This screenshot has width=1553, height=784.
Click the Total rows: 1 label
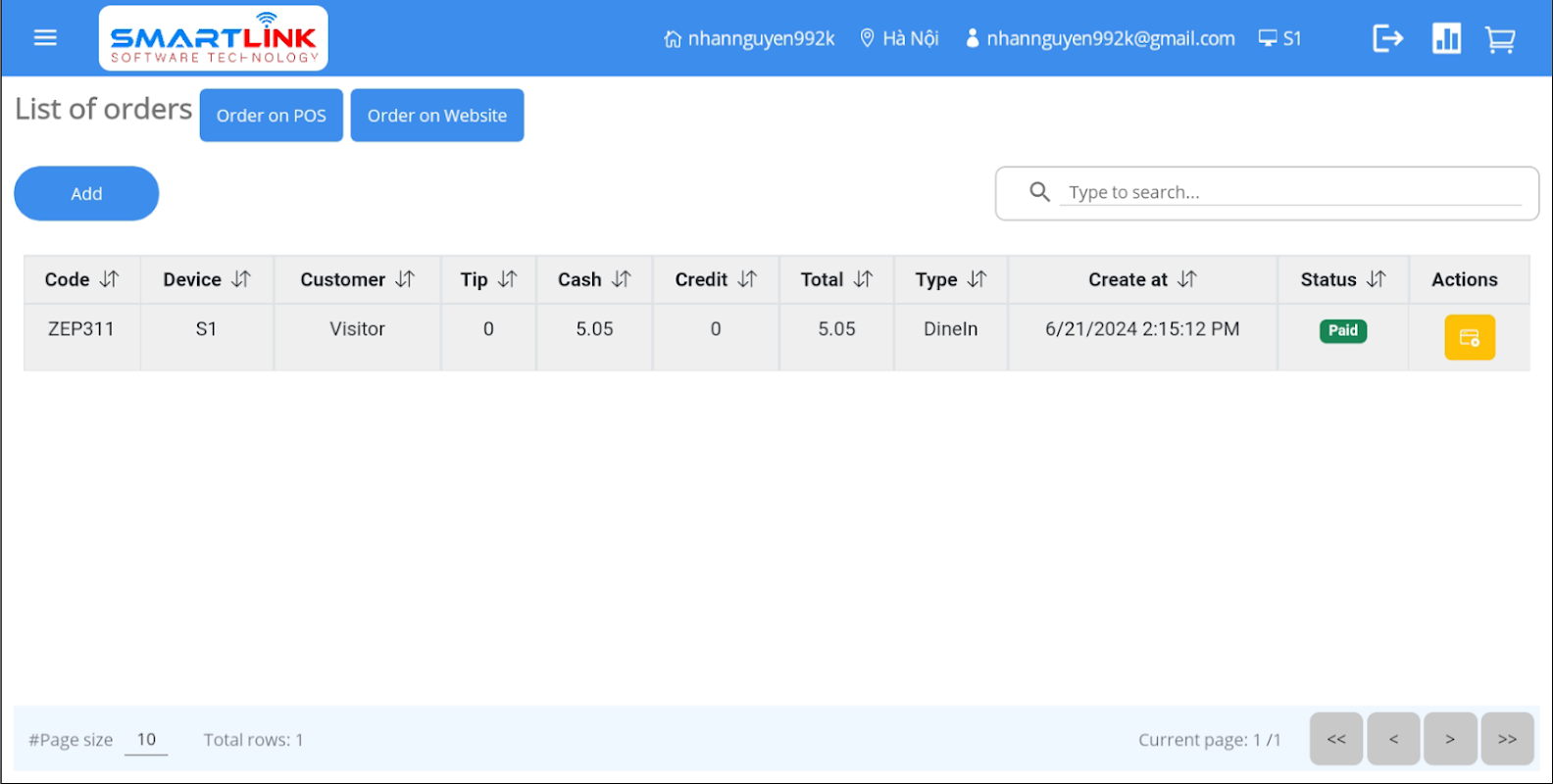[253, 740]
